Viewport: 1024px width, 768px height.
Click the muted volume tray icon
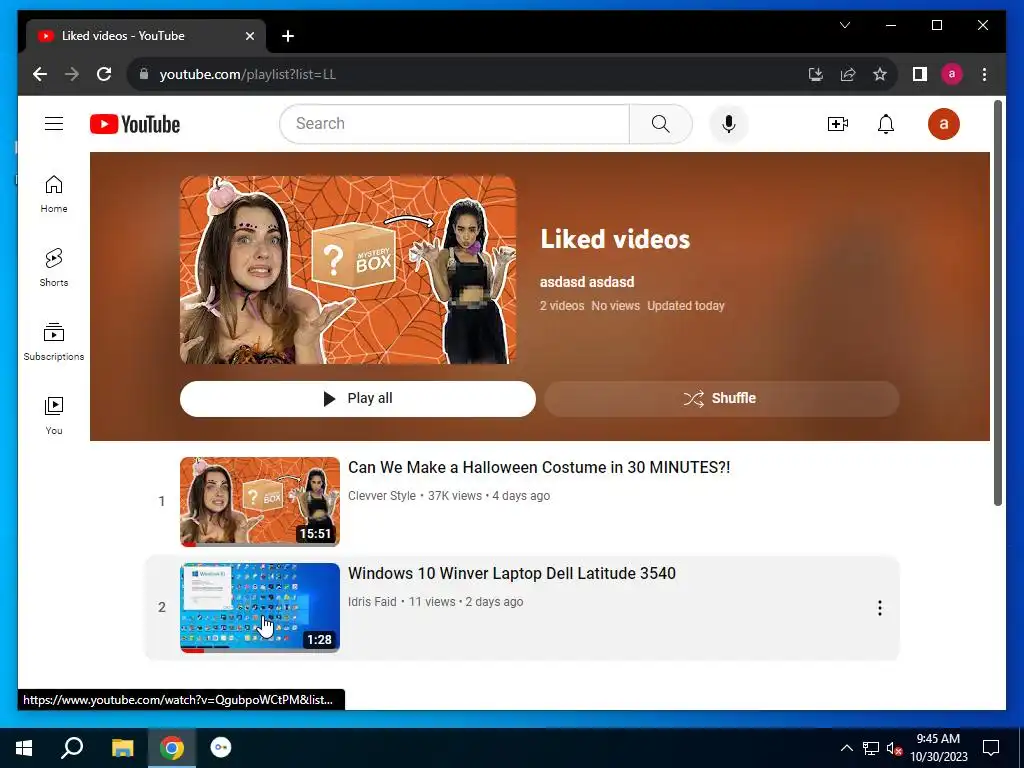click(894, 748)
